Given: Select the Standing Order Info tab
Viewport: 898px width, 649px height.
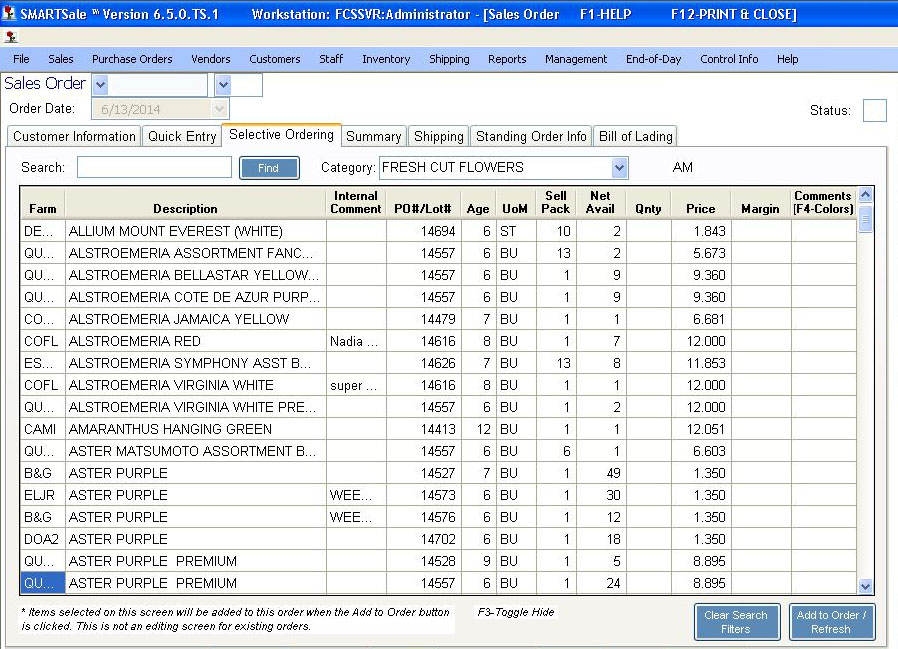Looking at the screenshot, I should click(531, 137).
